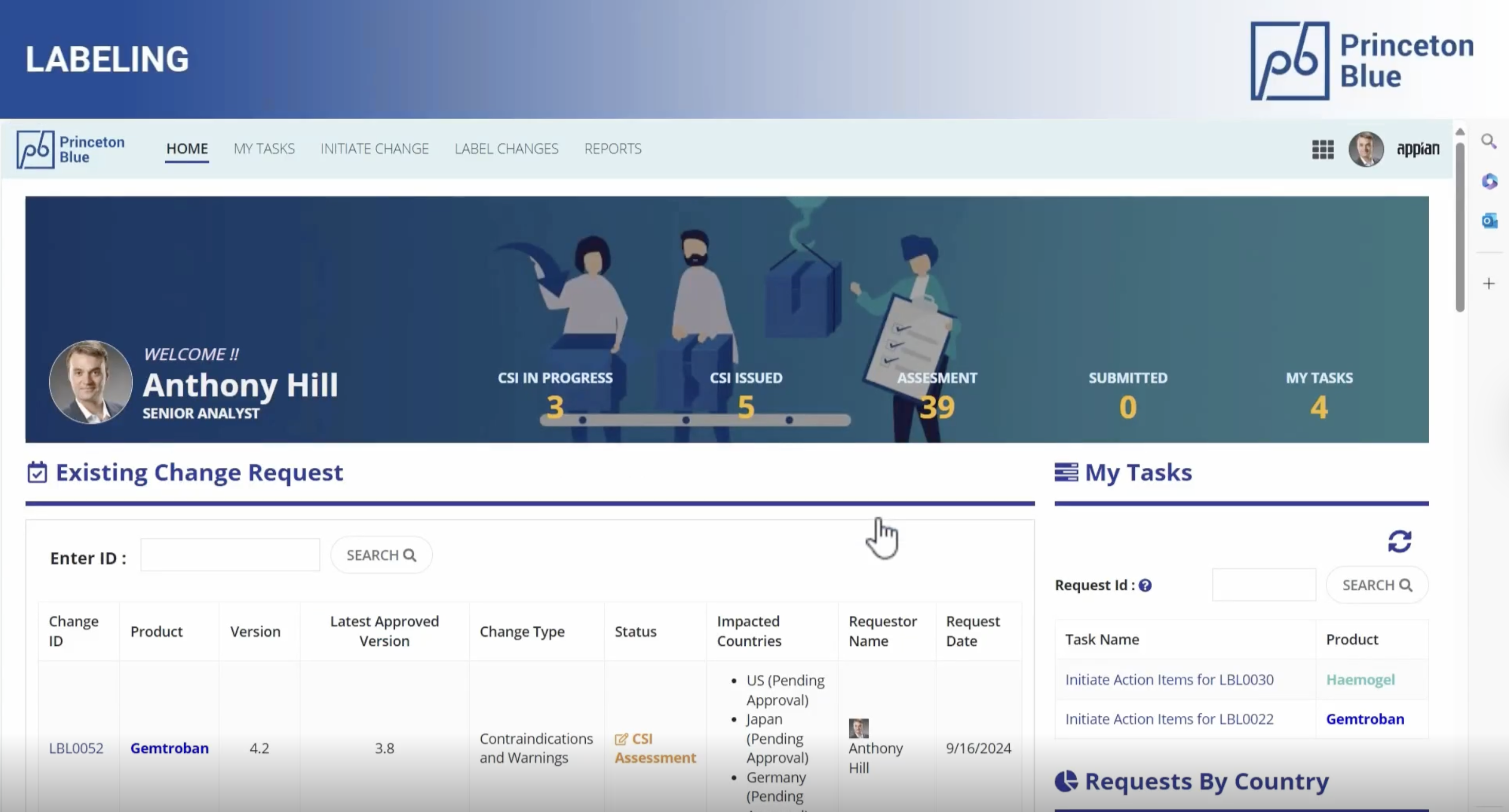
Task: Go to the Label Changes tab
Action: pos(506,149)
